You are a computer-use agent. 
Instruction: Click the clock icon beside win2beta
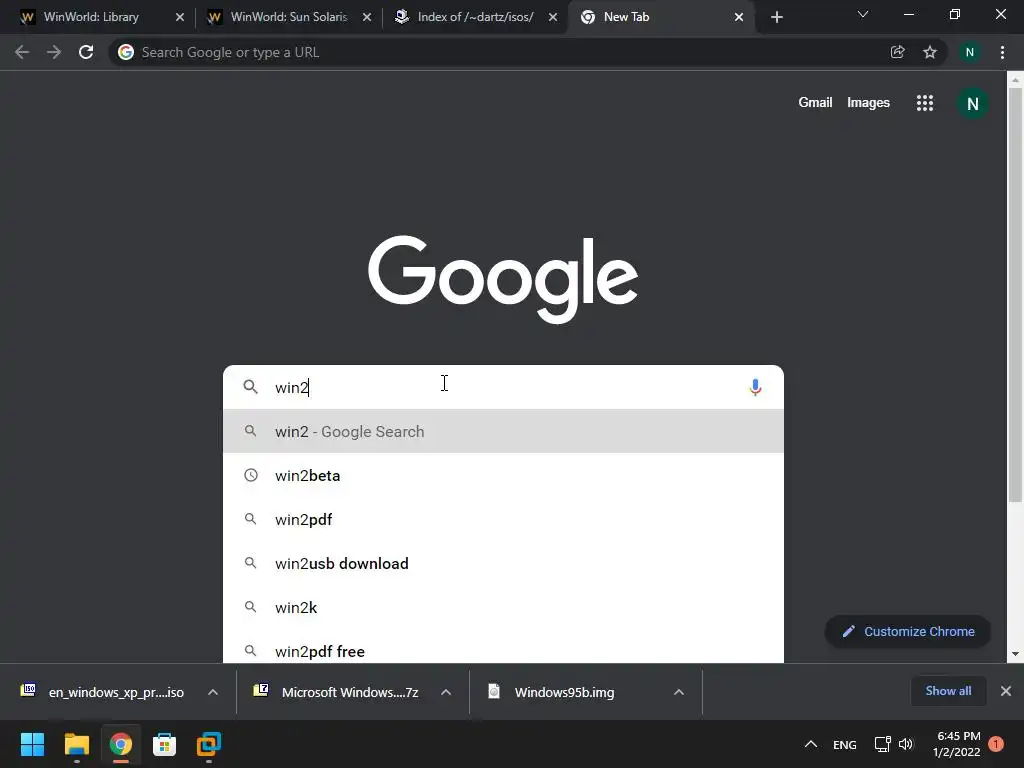[251, 475]
